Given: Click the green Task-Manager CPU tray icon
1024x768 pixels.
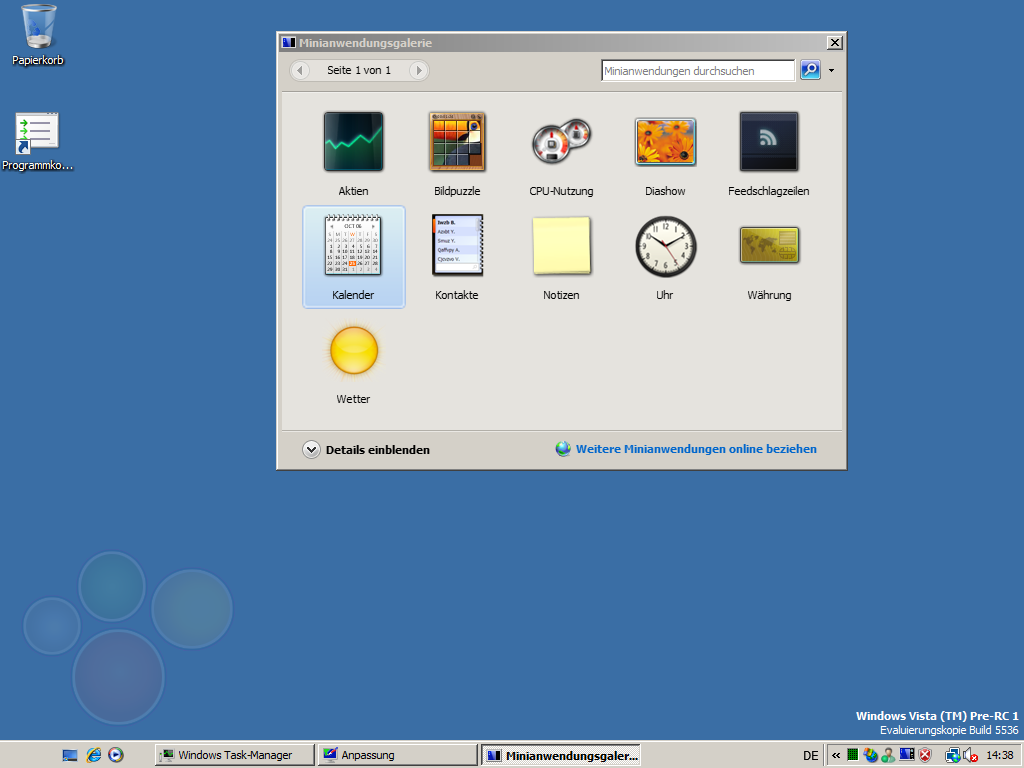Looking at the screenshot, I should (x=852, y=755).
